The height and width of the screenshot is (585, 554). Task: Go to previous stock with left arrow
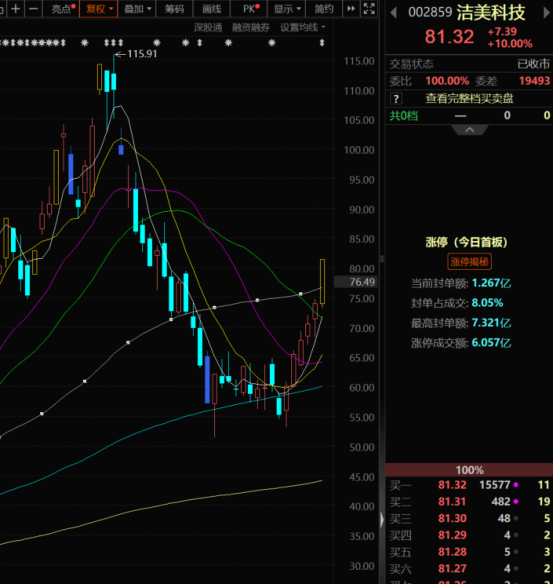click(x=393, y=13)
